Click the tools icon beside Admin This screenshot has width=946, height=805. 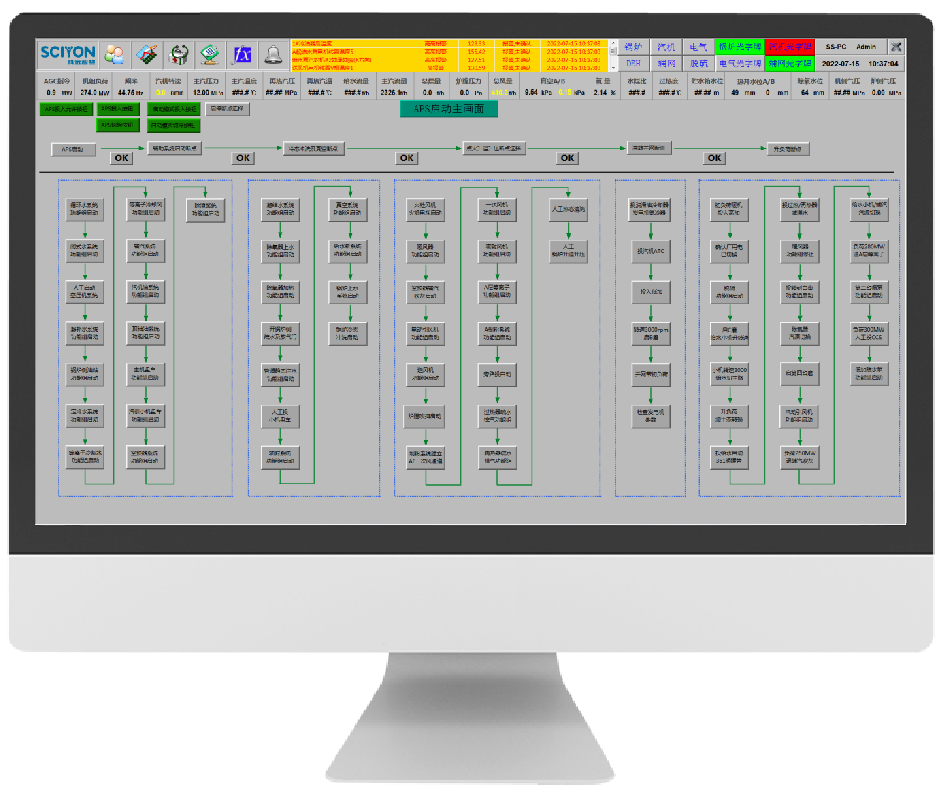[895, 46]
